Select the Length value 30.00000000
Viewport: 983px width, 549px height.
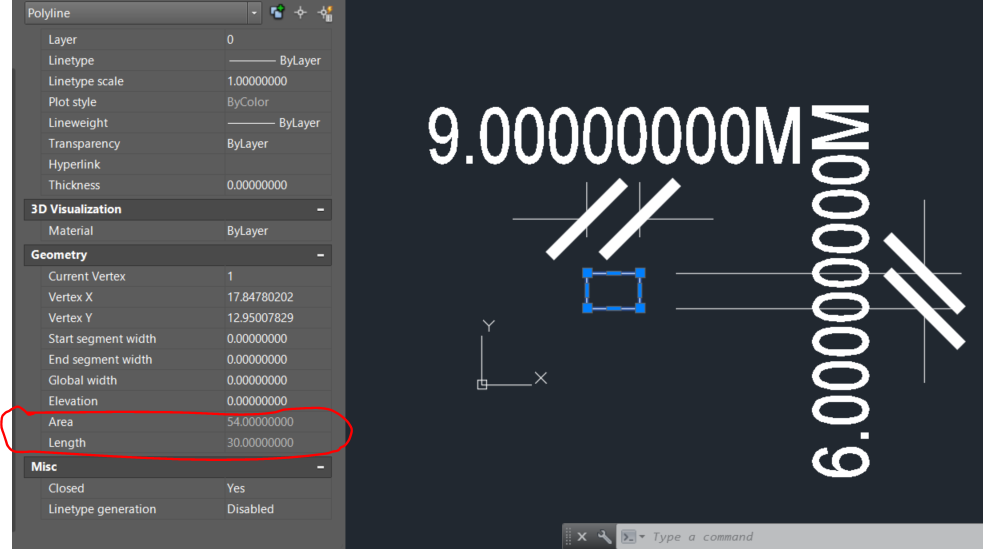pyautogui.click(x=260, y=442)
